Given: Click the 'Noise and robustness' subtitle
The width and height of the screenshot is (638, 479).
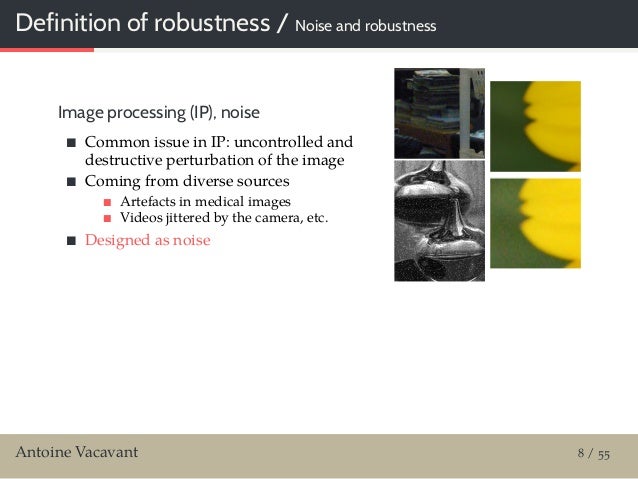Looking at the screenshot, I should [365, 26].
